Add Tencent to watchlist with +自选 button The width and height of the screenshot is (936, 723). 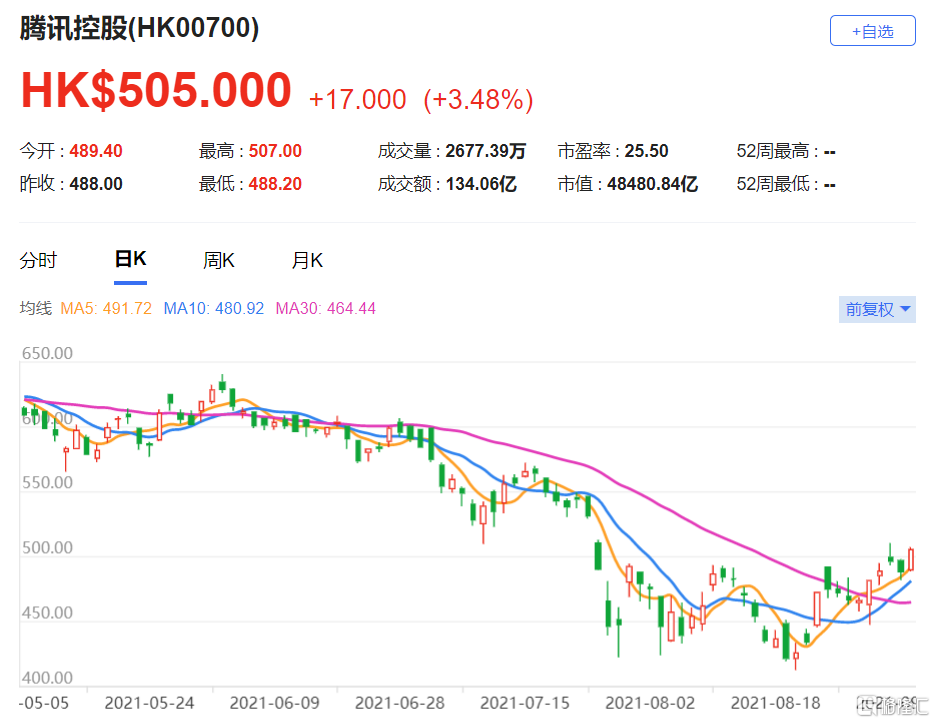[x=872, y=31]
